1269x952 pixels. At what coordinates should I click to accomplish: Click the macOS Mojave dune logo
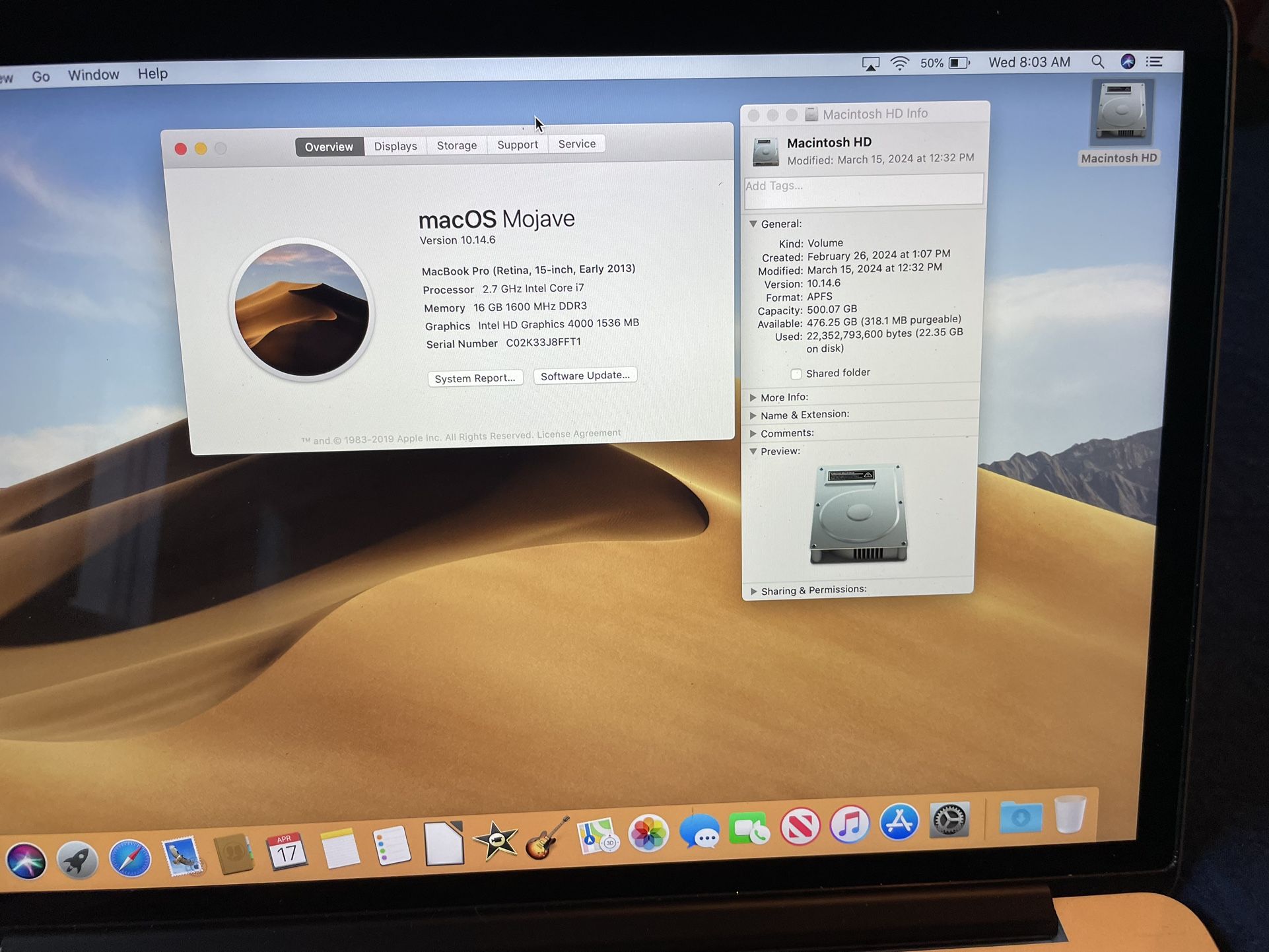pos(302,310)
